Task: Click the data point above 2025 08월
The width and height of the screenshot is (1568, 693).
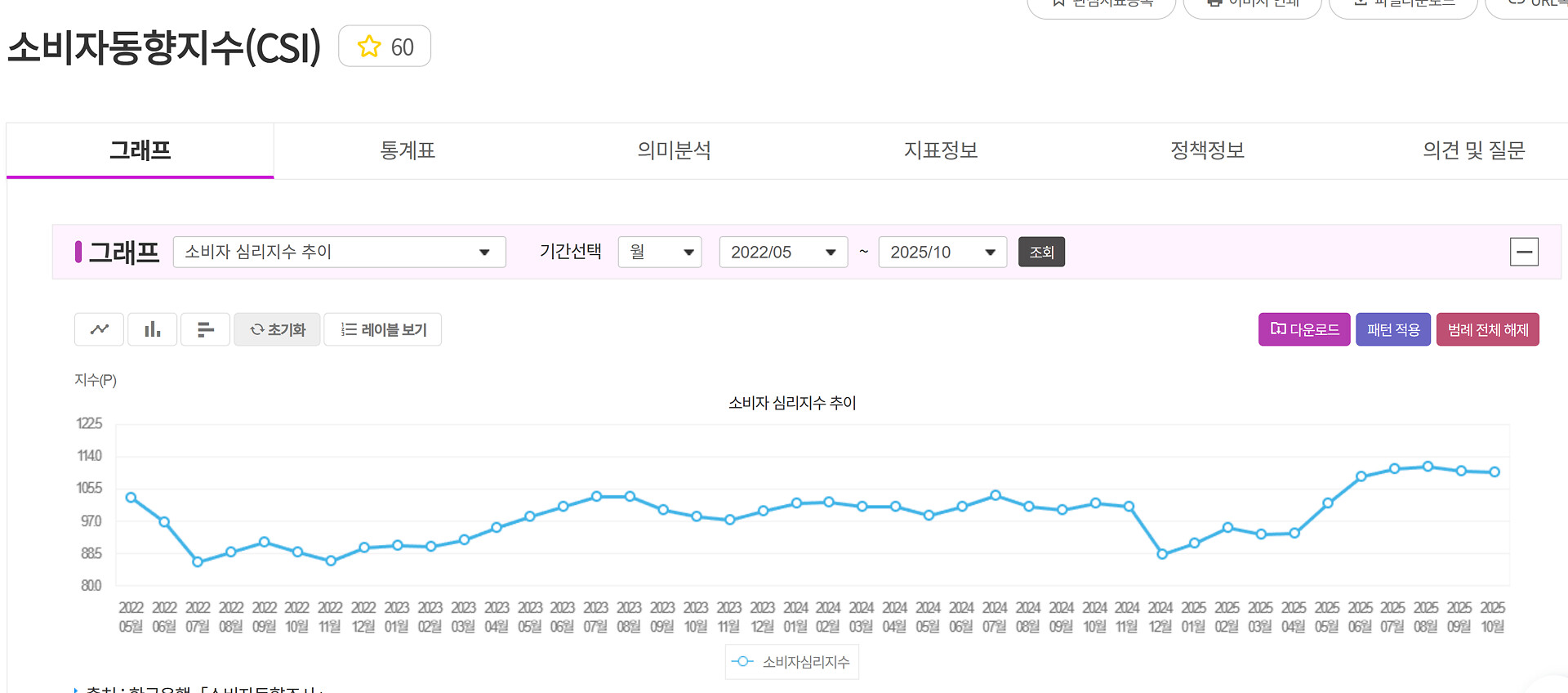Action: [1428, 467]
